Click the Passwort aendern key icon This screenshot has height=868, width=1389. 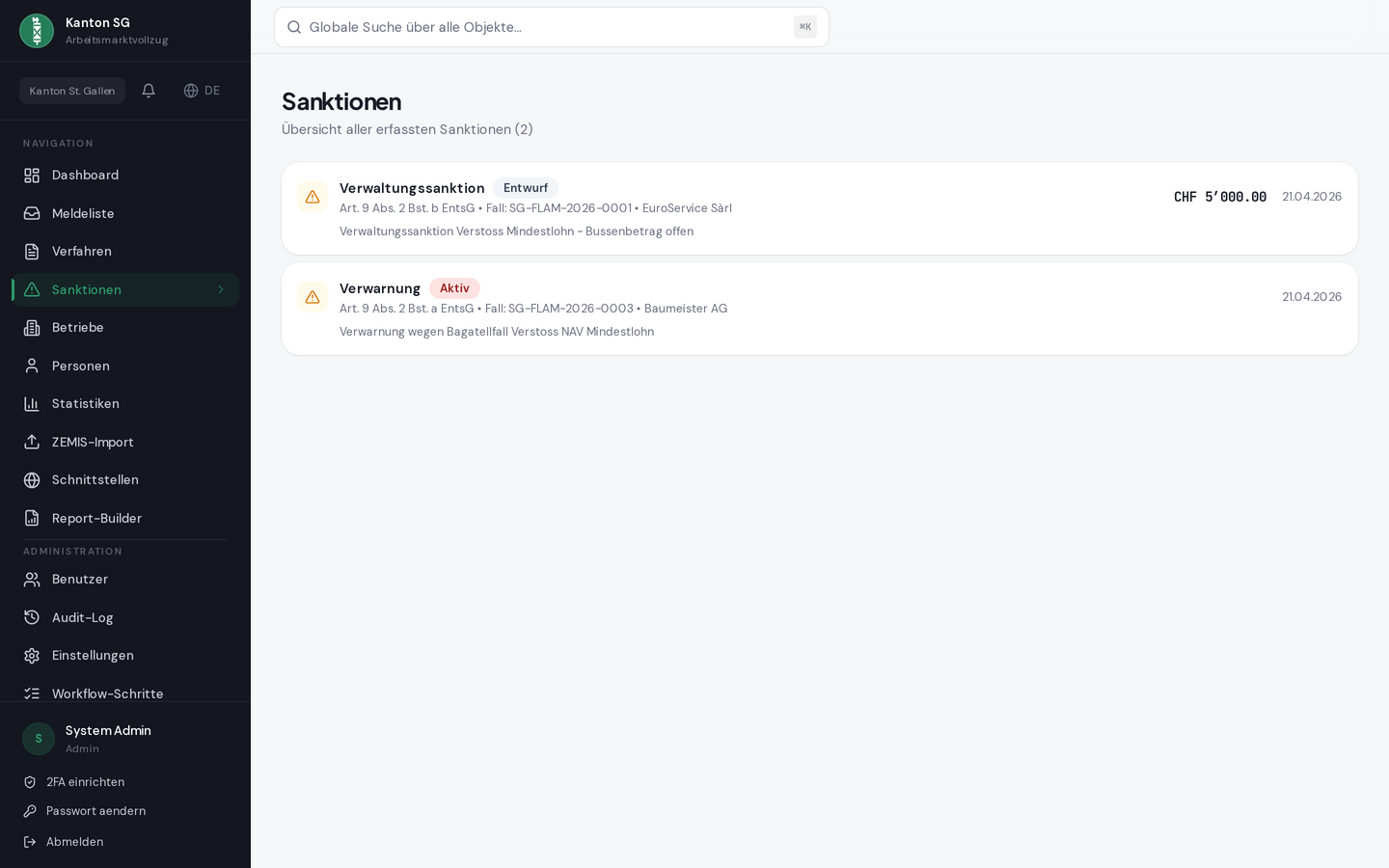pyautogui.click(x=30, y=811)
